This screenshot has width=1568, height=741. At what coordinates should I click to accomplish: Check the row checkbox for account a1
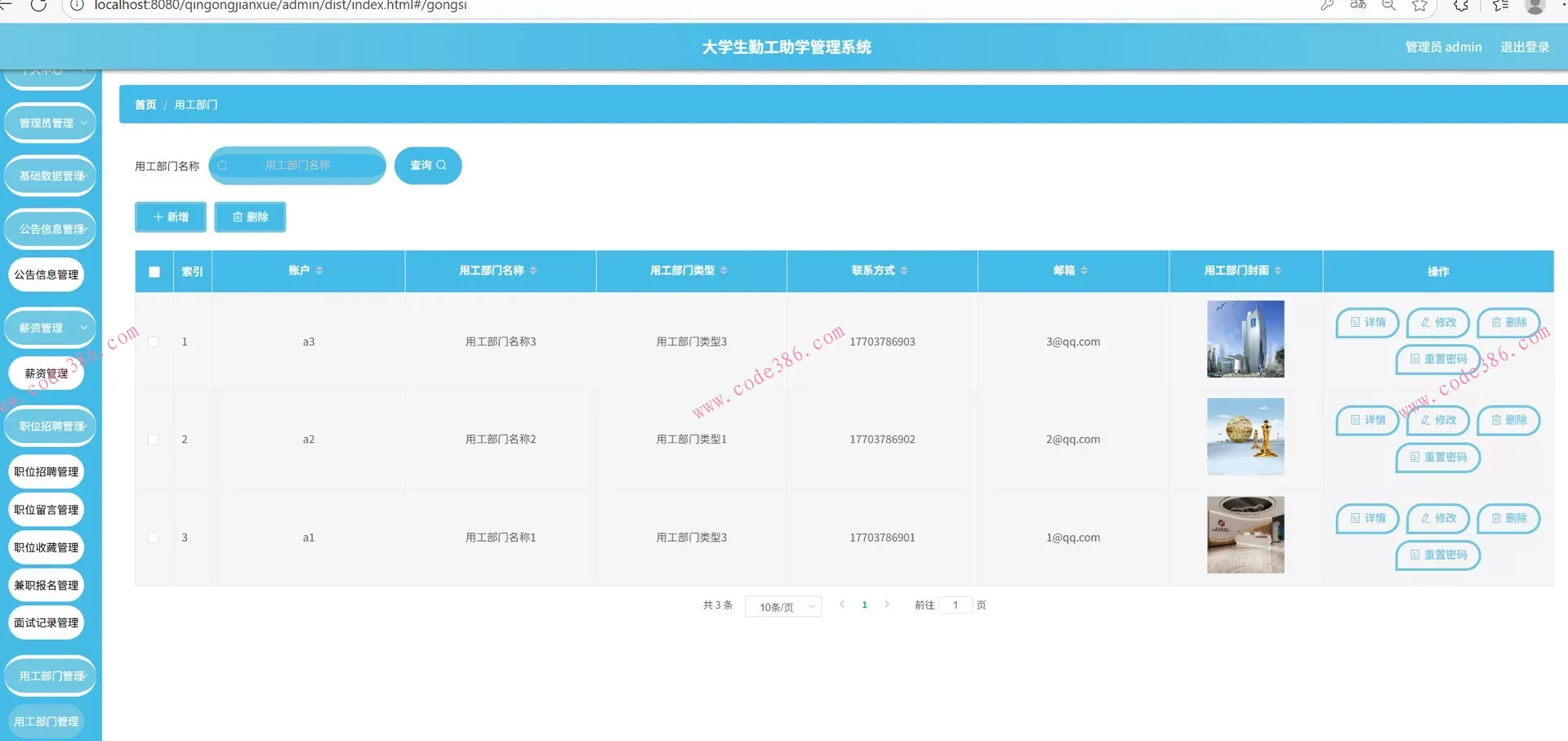[153, 538]
